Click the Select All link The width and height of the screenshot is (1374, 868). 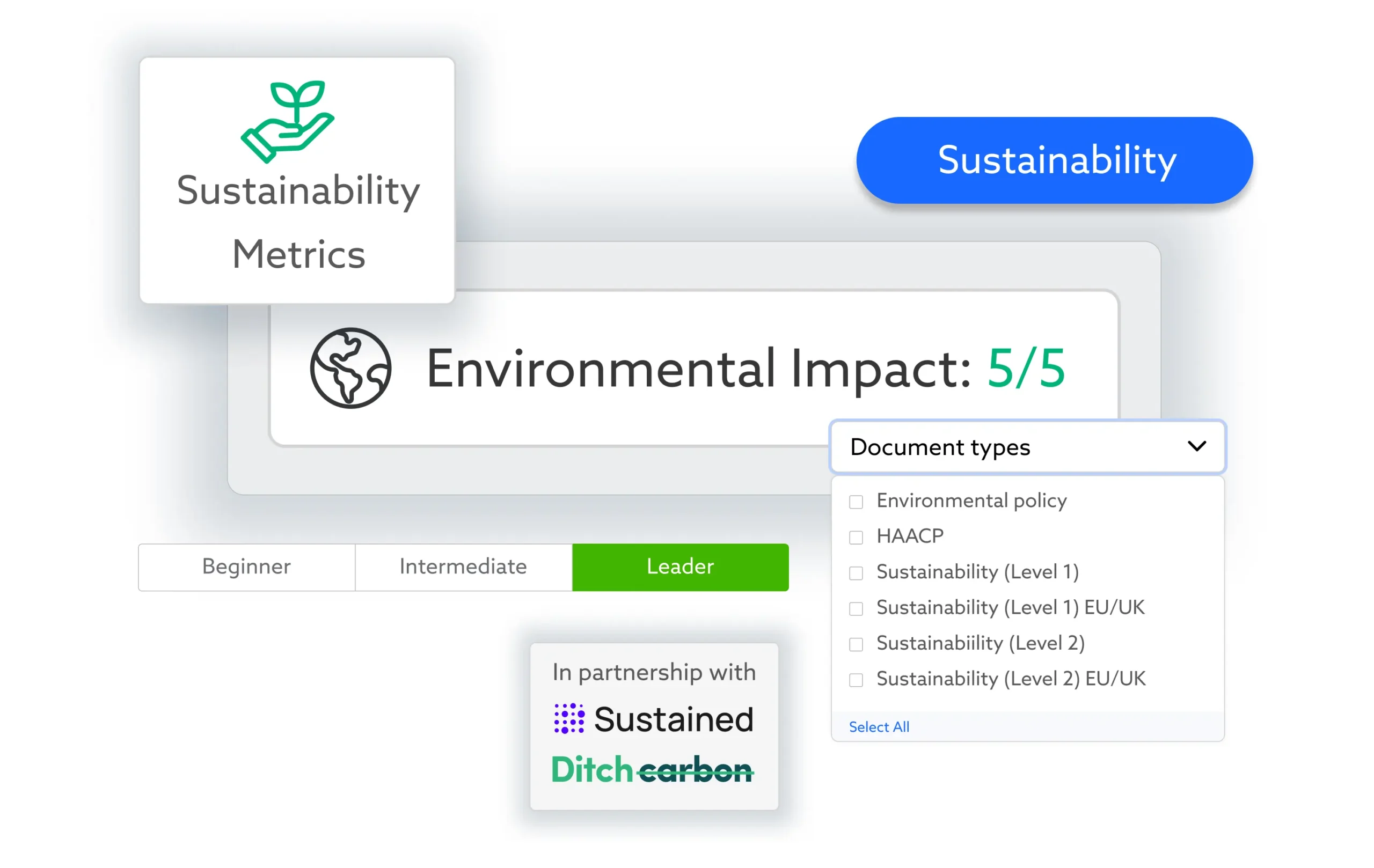click(879, 726)
